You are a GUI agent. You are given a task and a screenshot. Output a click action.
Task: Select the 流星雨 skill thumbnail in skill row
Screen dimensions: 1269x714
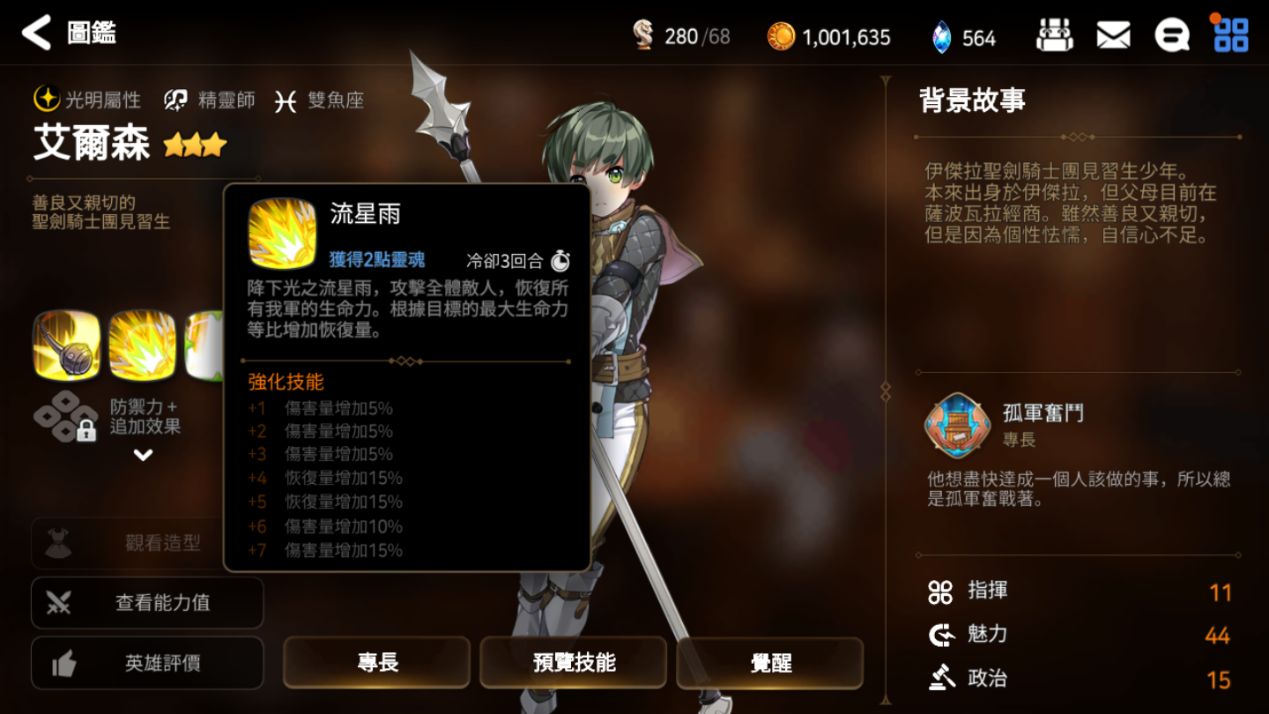(x=142, y=346)
